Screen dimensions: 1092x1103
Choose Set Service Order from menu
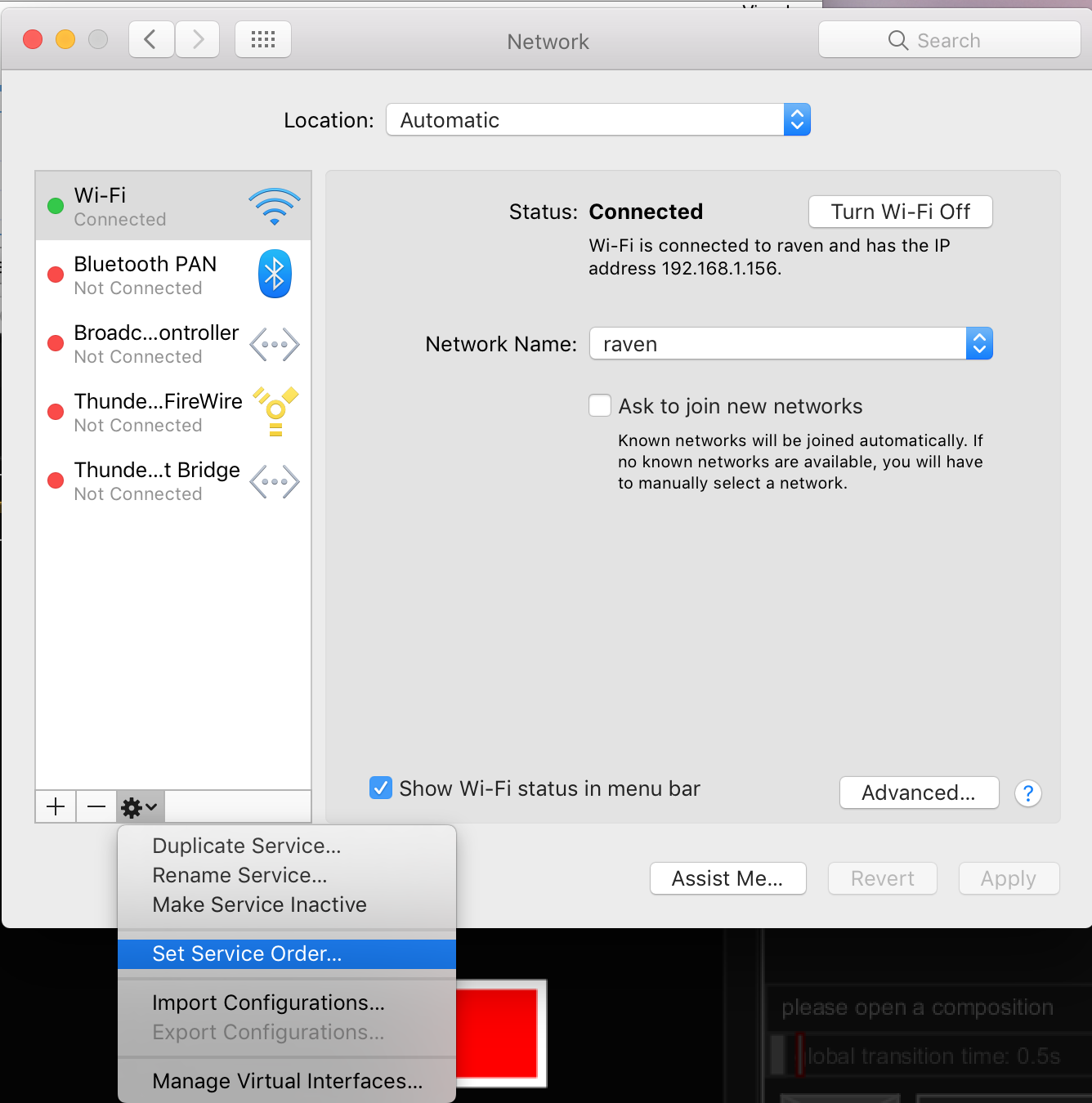click(247, 953)
